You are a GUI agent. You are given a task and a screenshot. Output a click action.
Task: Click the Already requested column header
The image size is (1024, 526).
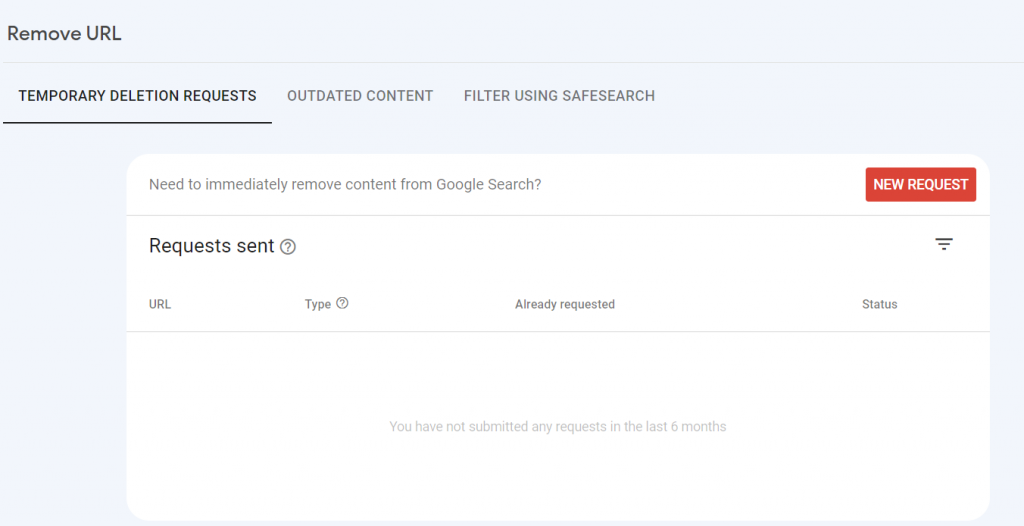coord(565,304)
